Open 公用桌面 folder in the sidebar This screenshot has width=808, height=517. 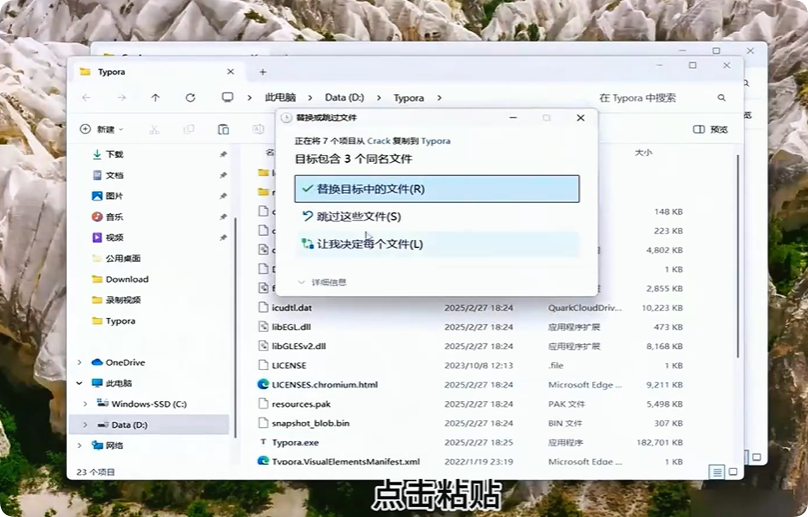tap(123, 258)
